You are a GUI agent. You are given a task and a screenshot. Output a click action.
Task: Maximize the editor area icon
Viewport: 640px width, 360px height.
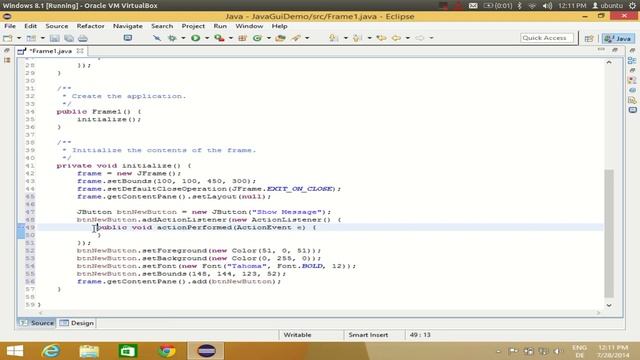click(615, 50)
